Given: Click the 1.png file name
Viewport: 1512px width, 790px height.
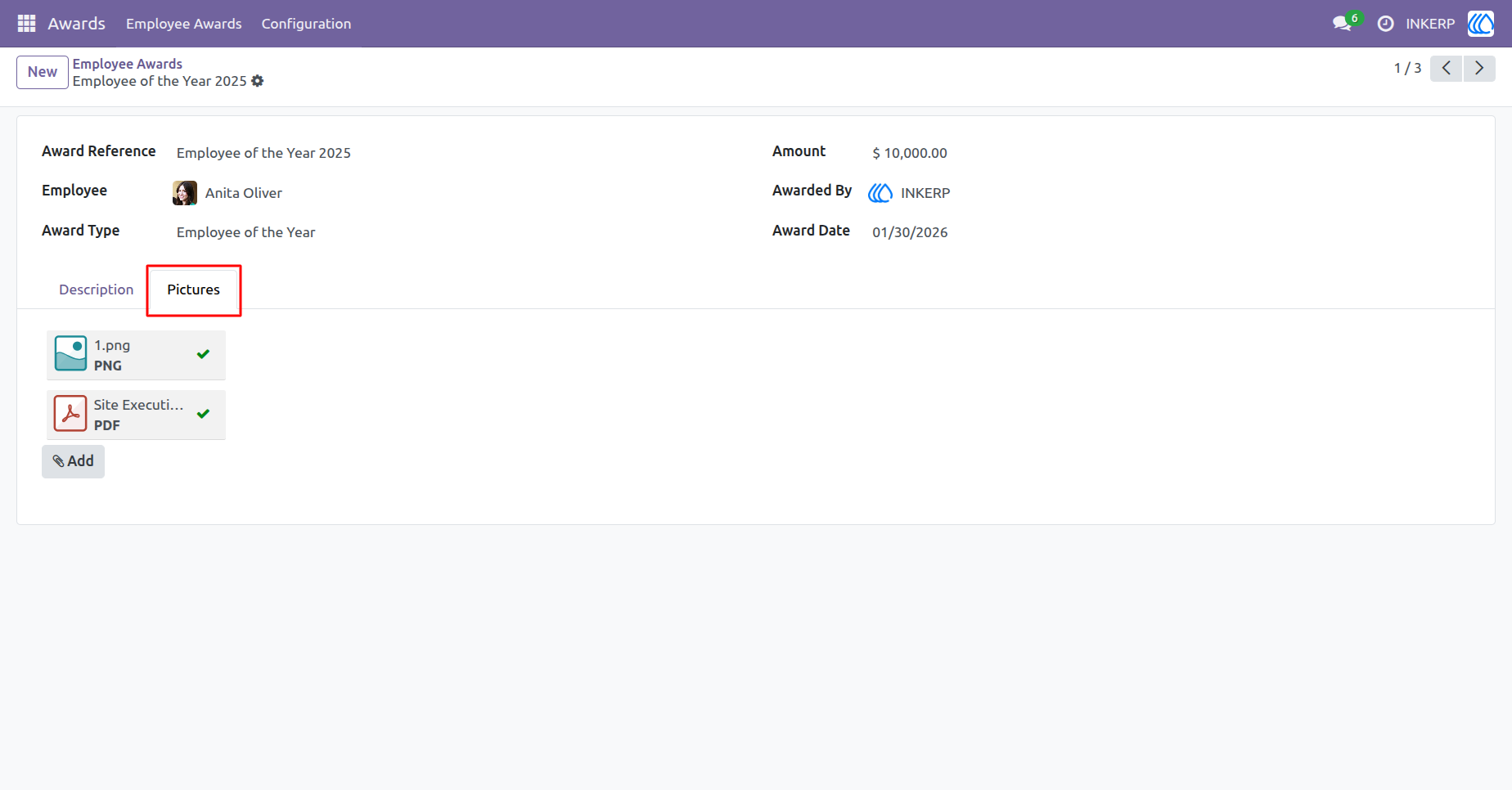Looking at the screenshot, I should pyautogui.click(x=112, y=345).
